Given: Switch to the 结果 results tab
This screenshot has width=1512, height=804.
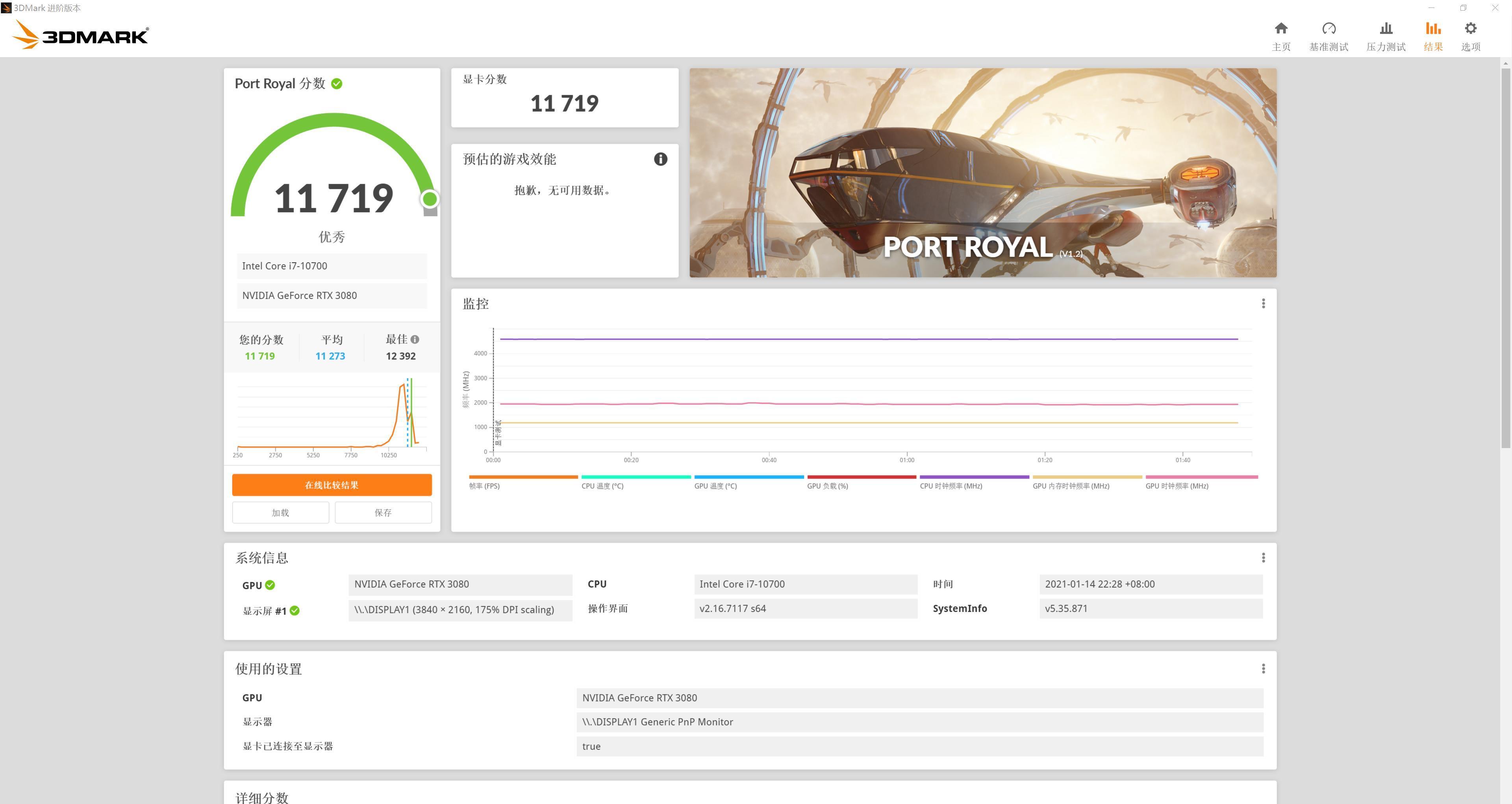Looking at the screenshot, I should [x=1433, y=36].
